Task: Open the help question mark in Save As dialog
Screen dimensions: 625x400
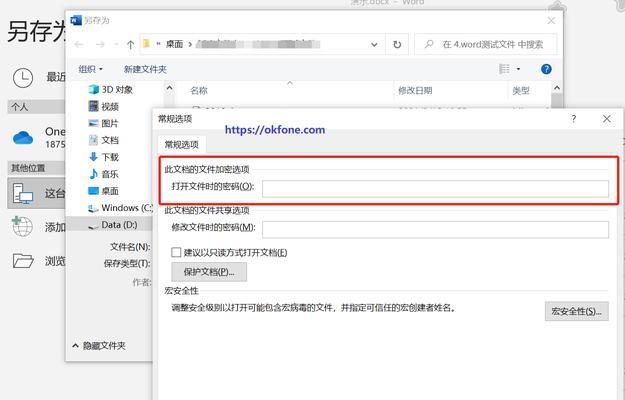Action: pos(546,69)
